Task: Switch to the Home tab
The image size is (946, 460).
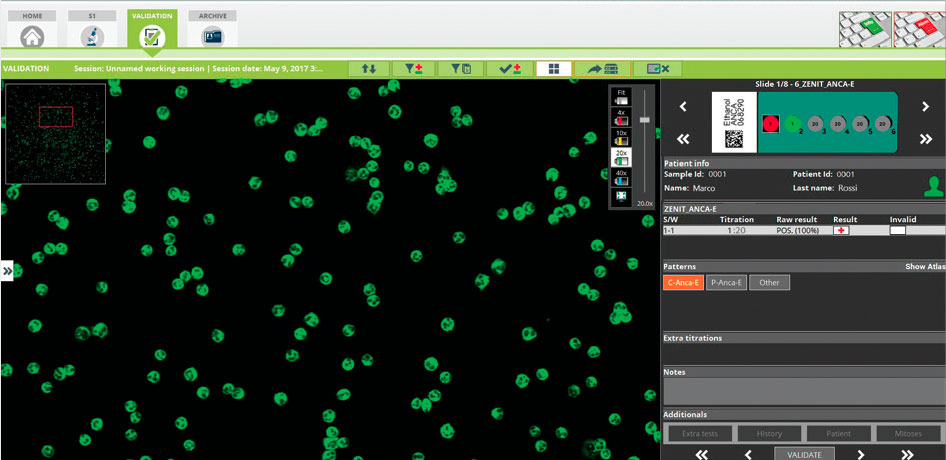Action: click(x=32, y=31)
